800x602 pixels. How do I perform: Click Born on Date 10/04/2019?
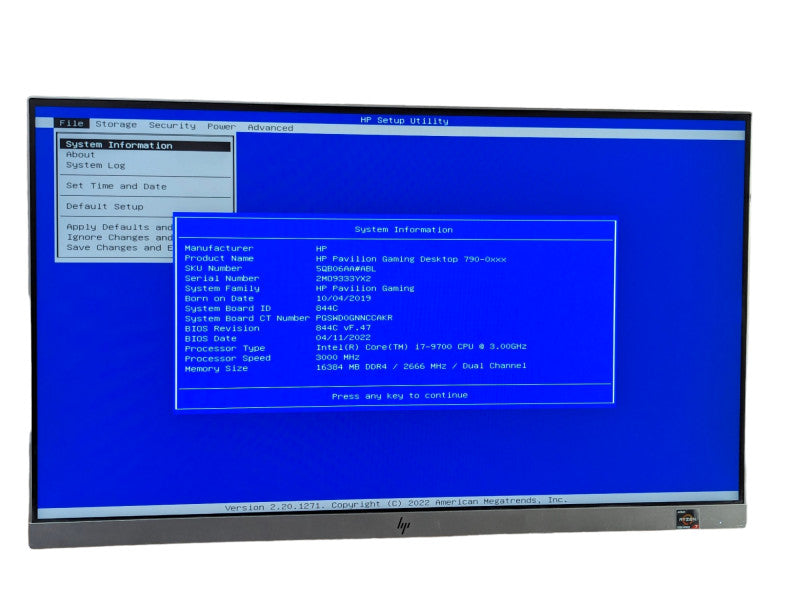coord(343,298)
